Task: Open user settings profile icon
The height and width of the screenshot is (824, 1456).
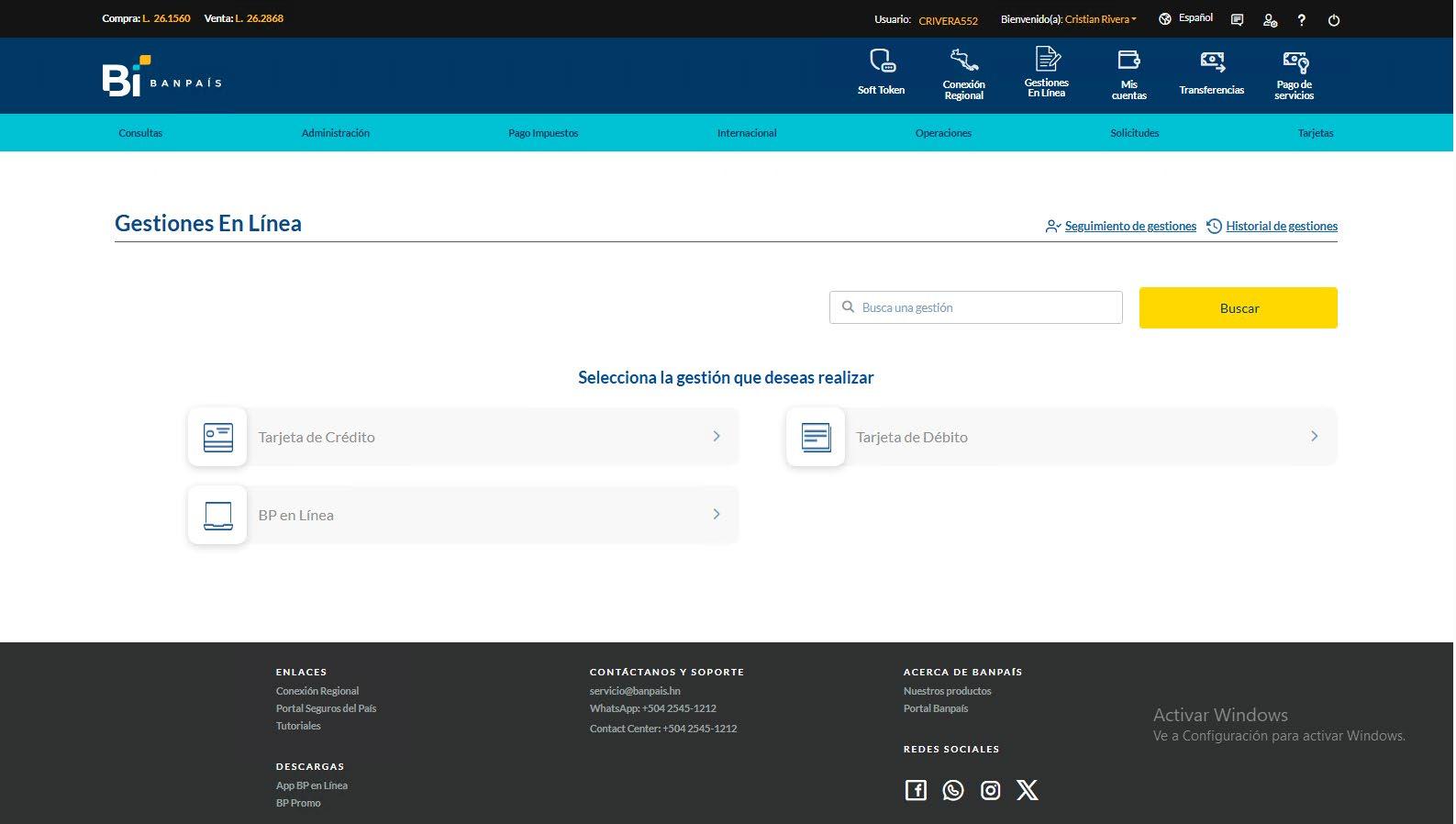Action: [1270, 19]
